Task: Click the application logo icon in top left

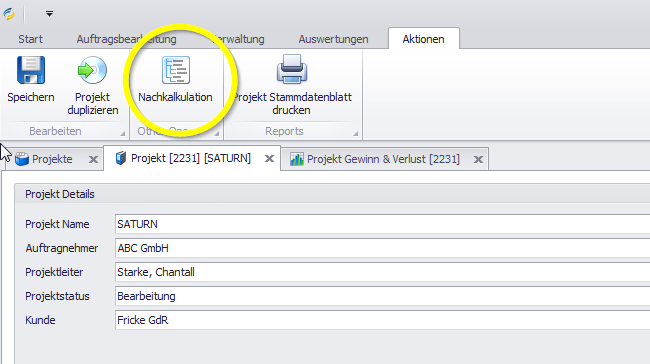Action: [x=9, y=14]
